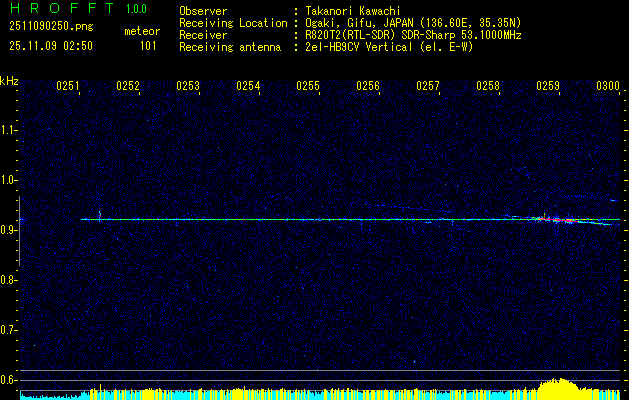Click the 0251 time marker

[68, 87]
